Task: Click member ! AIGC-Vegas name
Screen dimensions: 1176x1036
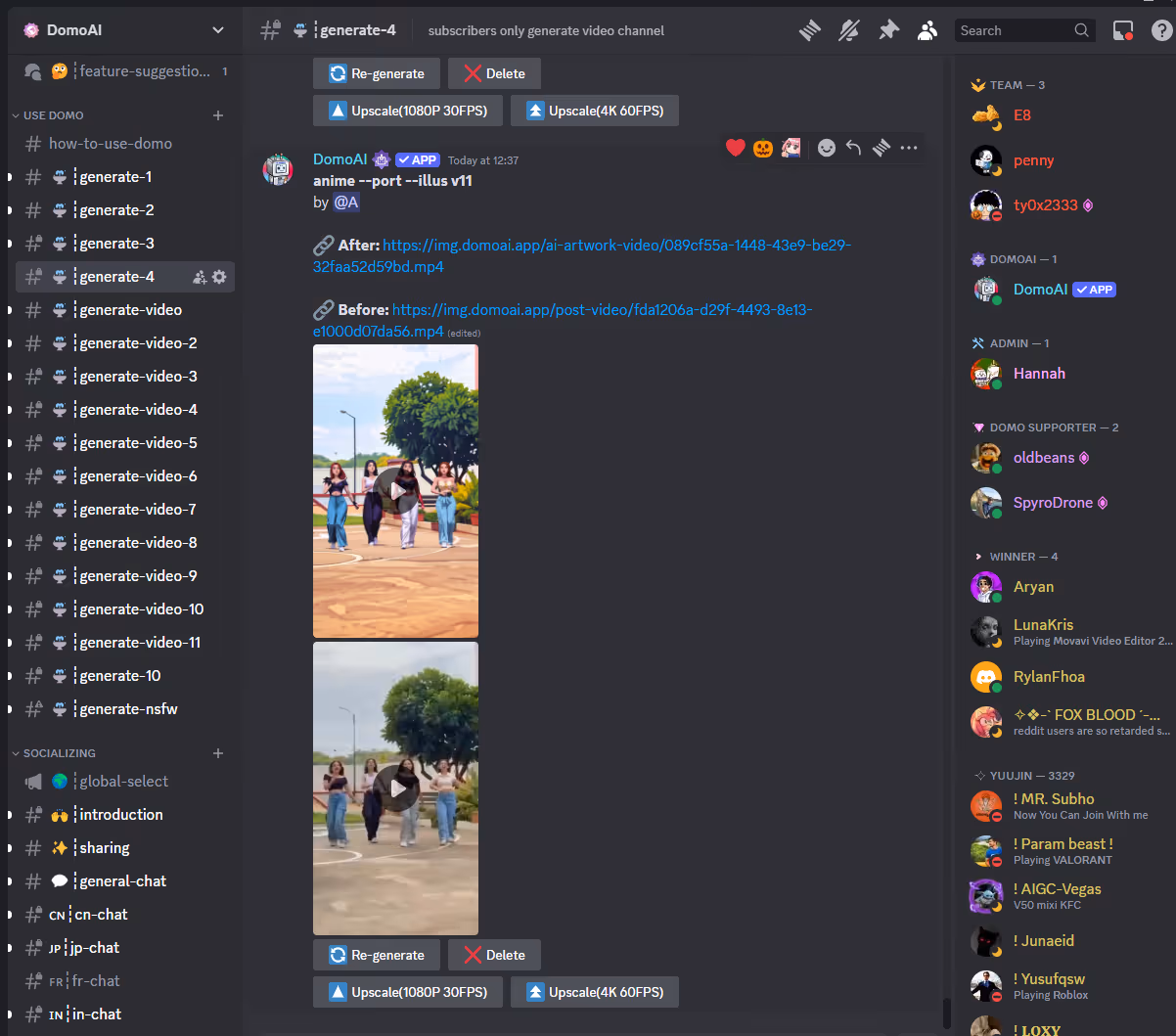Action: coord(1058,889)
